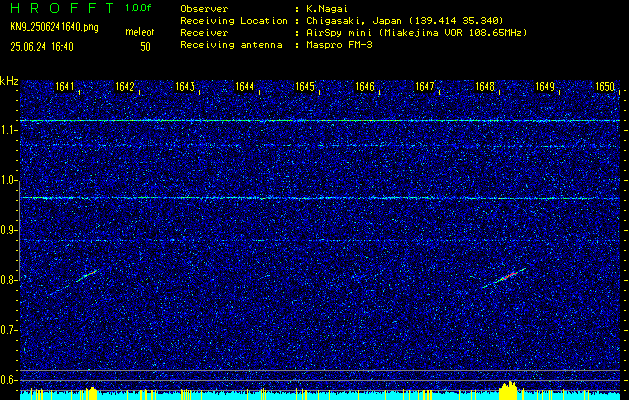The height and width of the screenshot is (400, 629).
Task: Click the 1650 time marker
Action: click(605, 87)
